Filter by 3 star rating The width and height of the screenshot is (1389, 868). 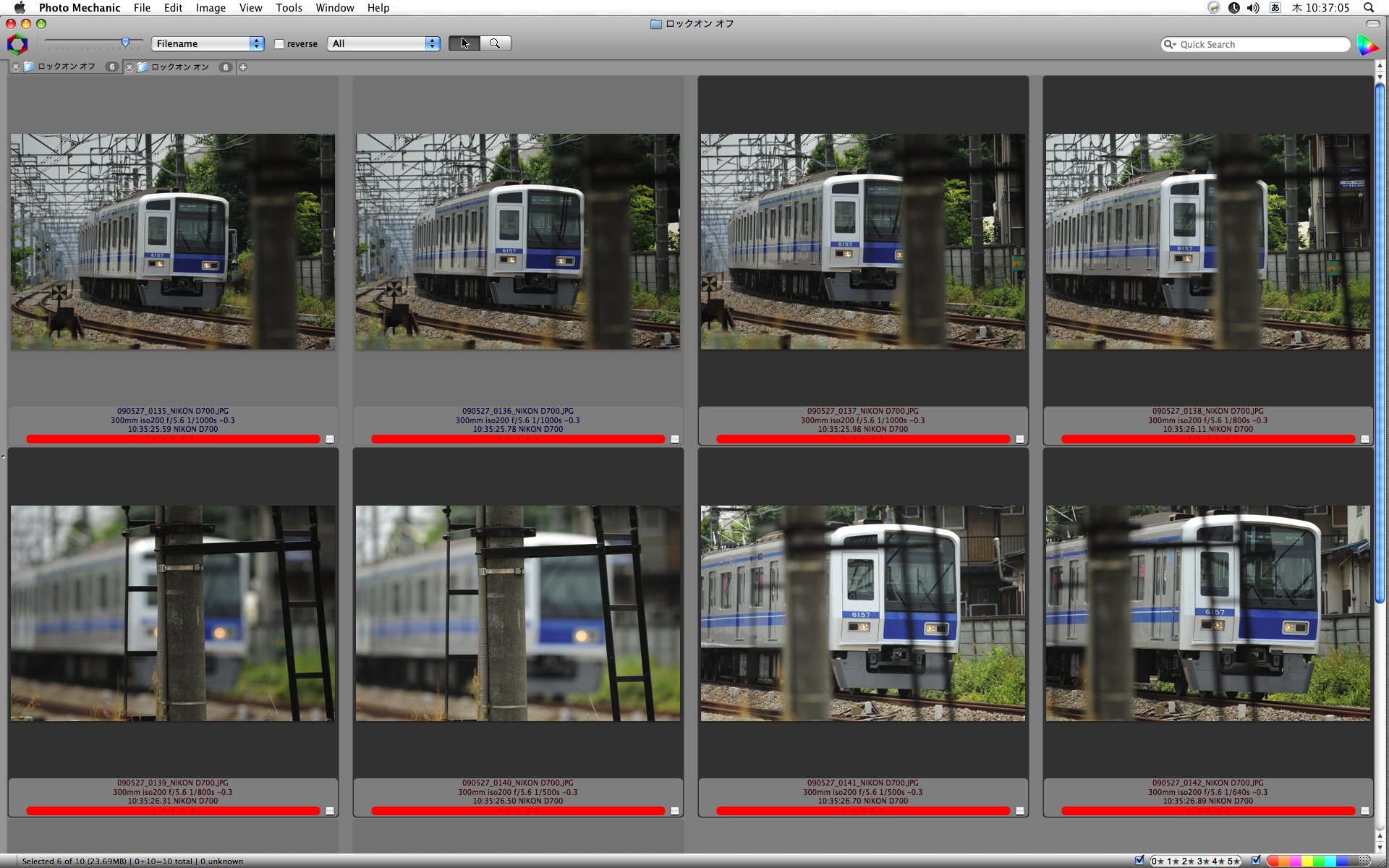click(x=1202, y=861)
